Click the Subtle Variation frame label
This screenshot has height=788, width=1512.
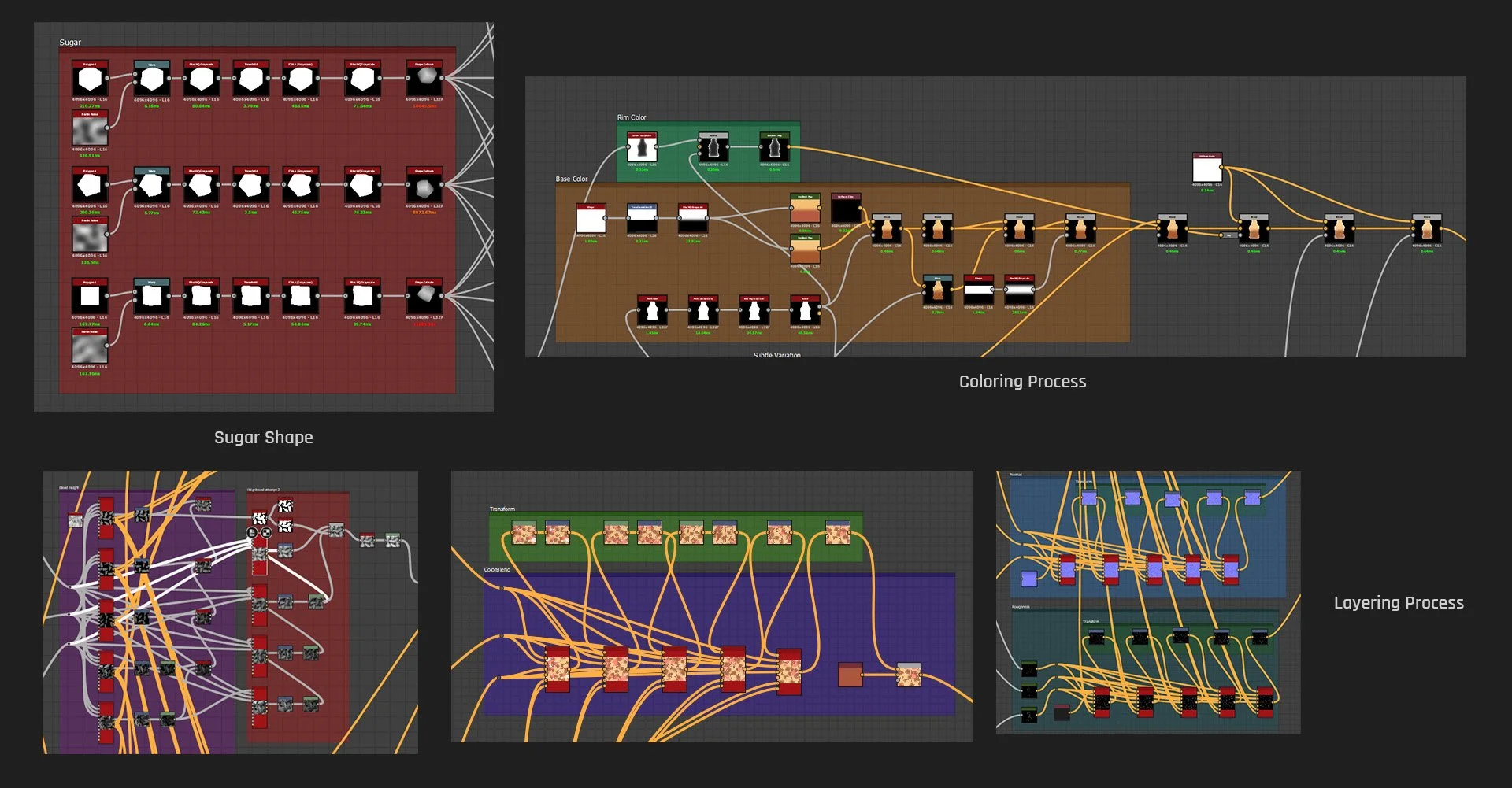776,355
